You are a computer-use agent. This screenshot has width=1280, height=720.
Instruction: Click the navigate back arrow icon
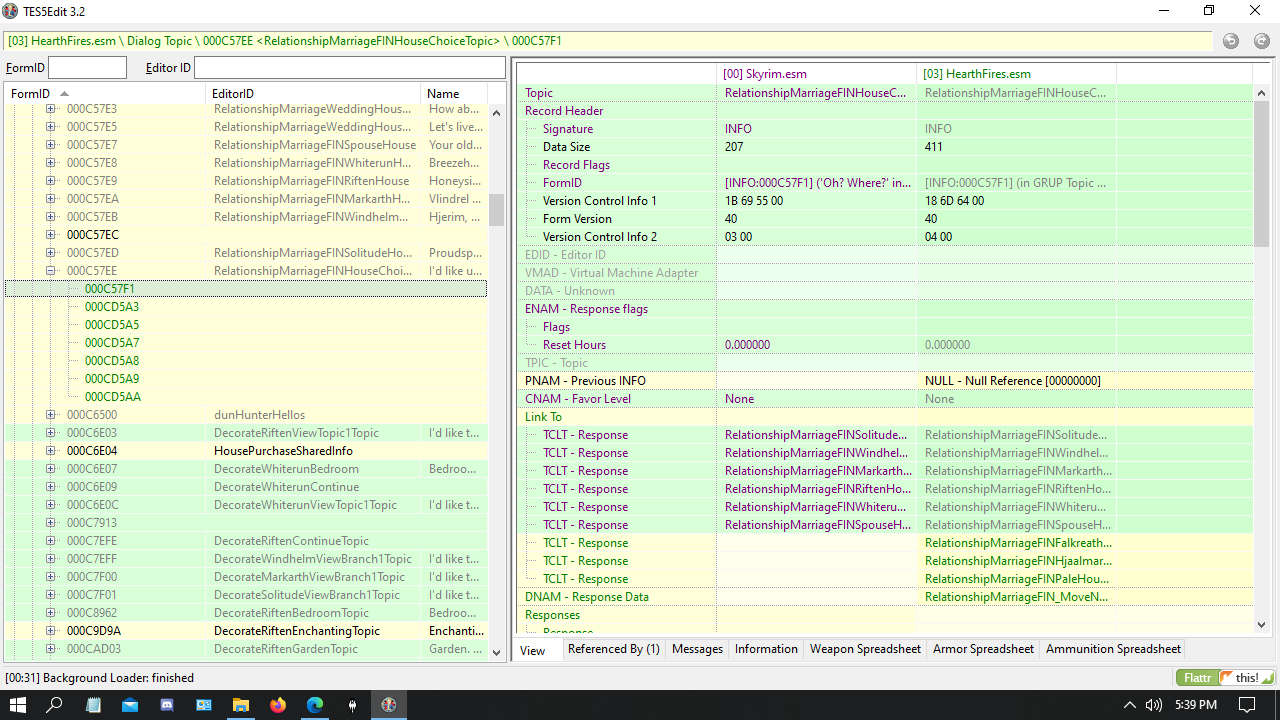click(1231, 41)
